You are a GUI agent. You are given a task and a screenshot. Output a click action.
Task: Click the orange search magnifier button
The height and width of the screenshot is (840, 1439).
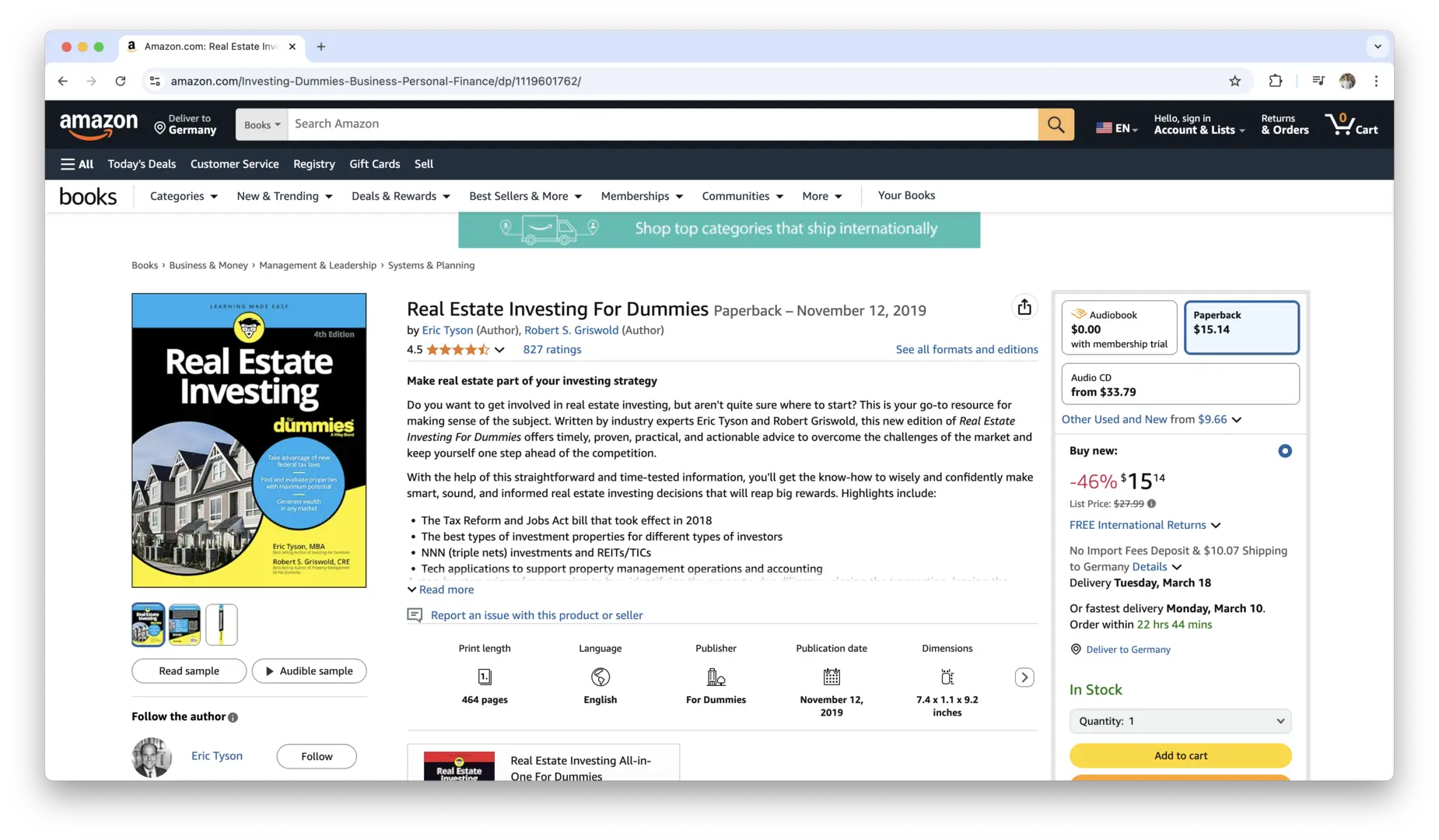point(1056,124)
